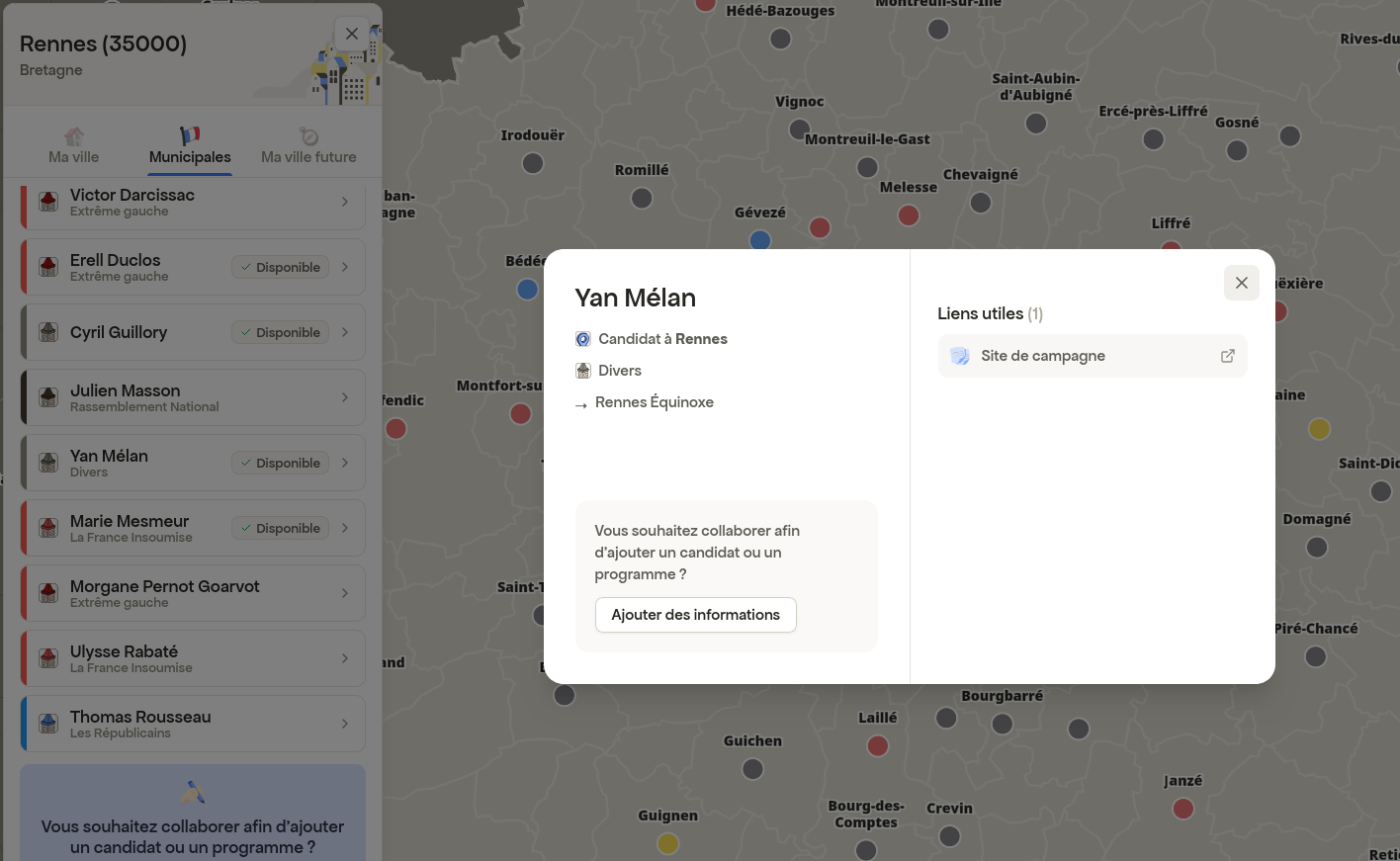
Task: Click the French flag Municipales icon
Action: coord(190,135)
